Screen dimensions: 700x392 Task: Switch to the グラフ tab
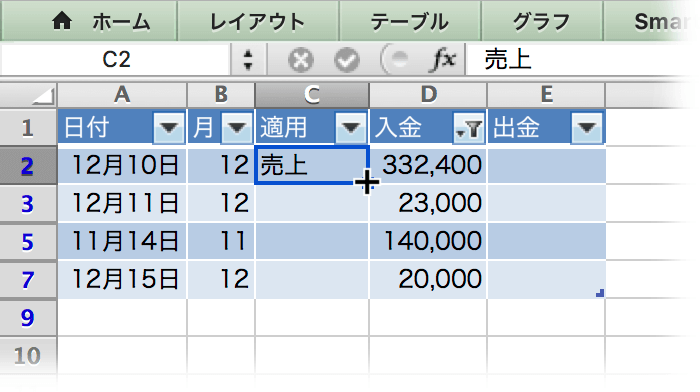tap(542, 21)
